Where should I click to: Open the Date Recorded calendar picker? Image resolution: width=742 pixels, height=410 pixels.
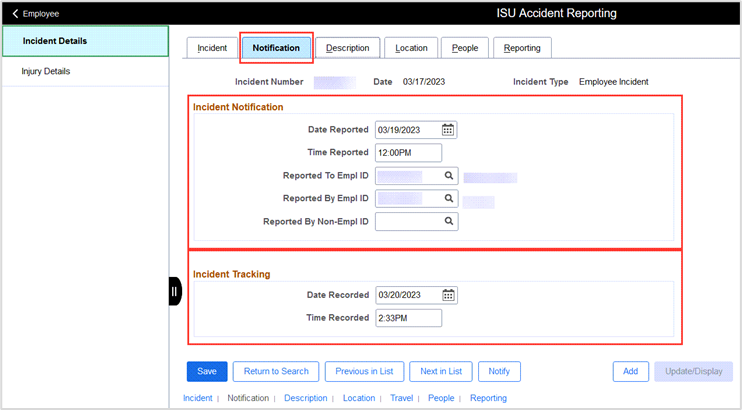(x=448, y=295)
